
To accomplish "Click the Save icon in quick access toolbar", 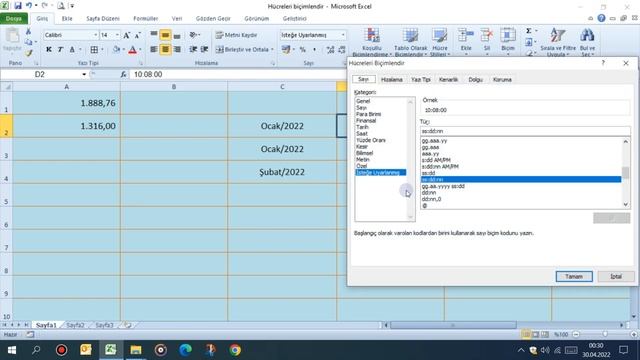I will pos(18,6).
